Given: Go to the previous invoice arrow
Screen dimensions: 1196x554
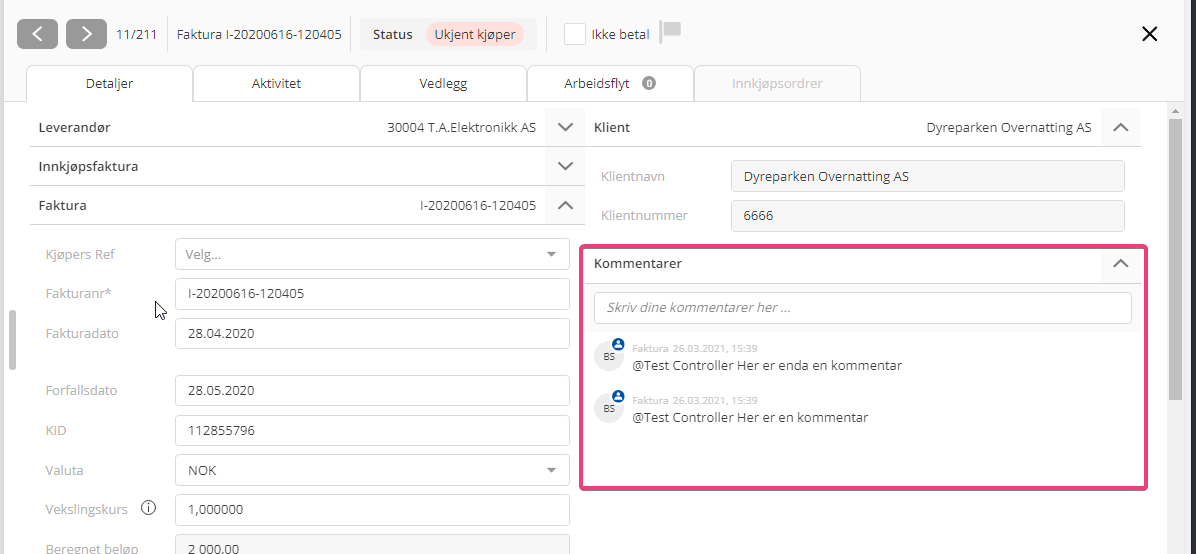Looking at the screenshot, I should tap(37, 34).
